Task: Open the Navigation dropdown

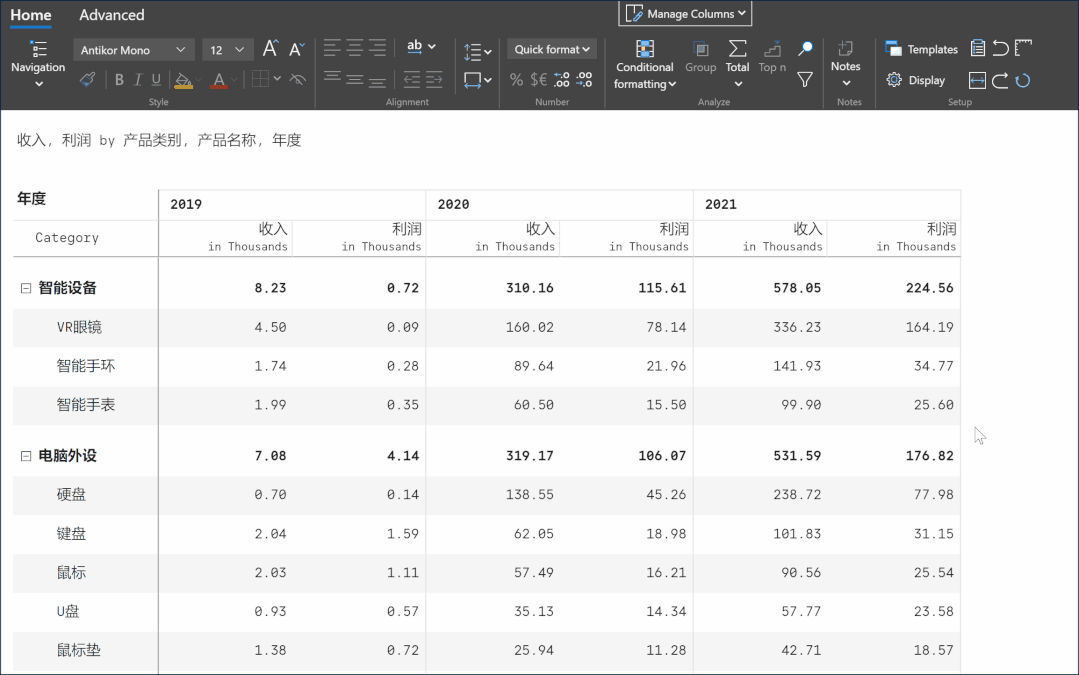Action: (x=38, y=65)
